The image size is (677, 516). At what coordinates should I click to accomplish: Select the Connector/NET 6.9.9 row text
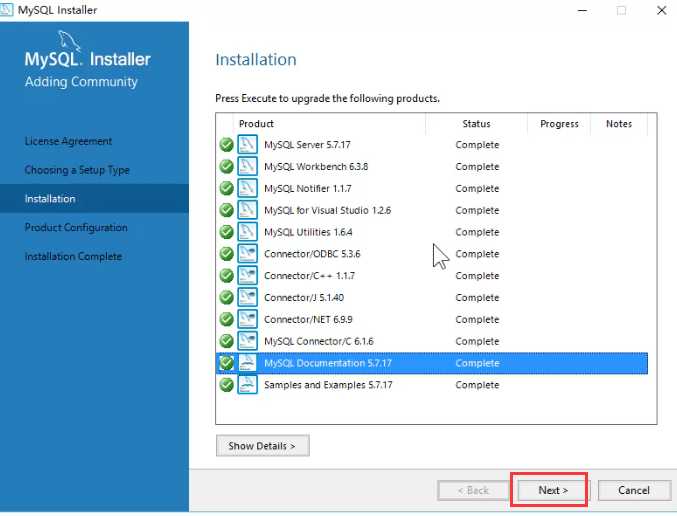[308, 320]
